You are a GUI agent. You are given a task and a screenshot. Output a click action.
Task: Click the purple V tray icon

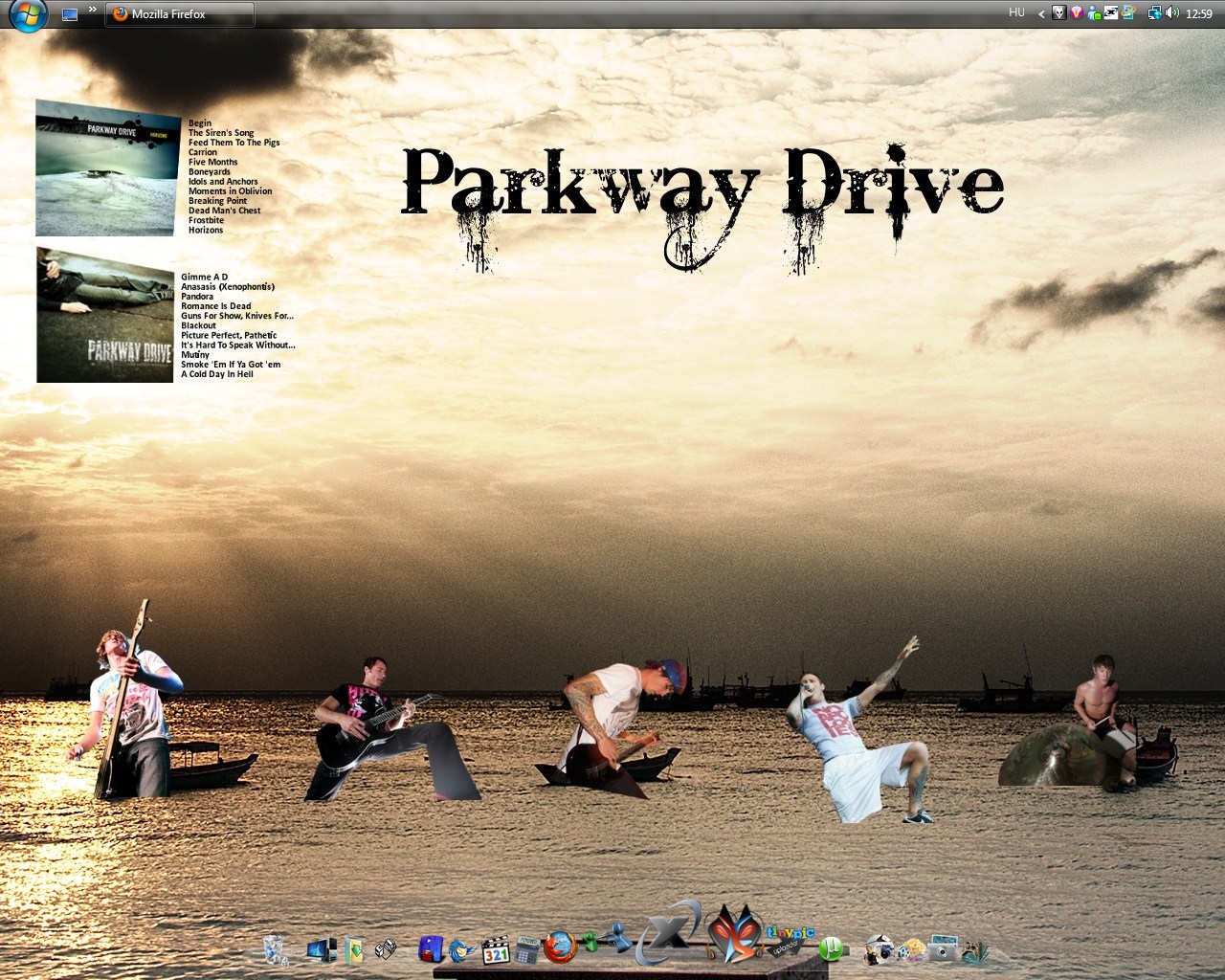(x=1077, y=13)
